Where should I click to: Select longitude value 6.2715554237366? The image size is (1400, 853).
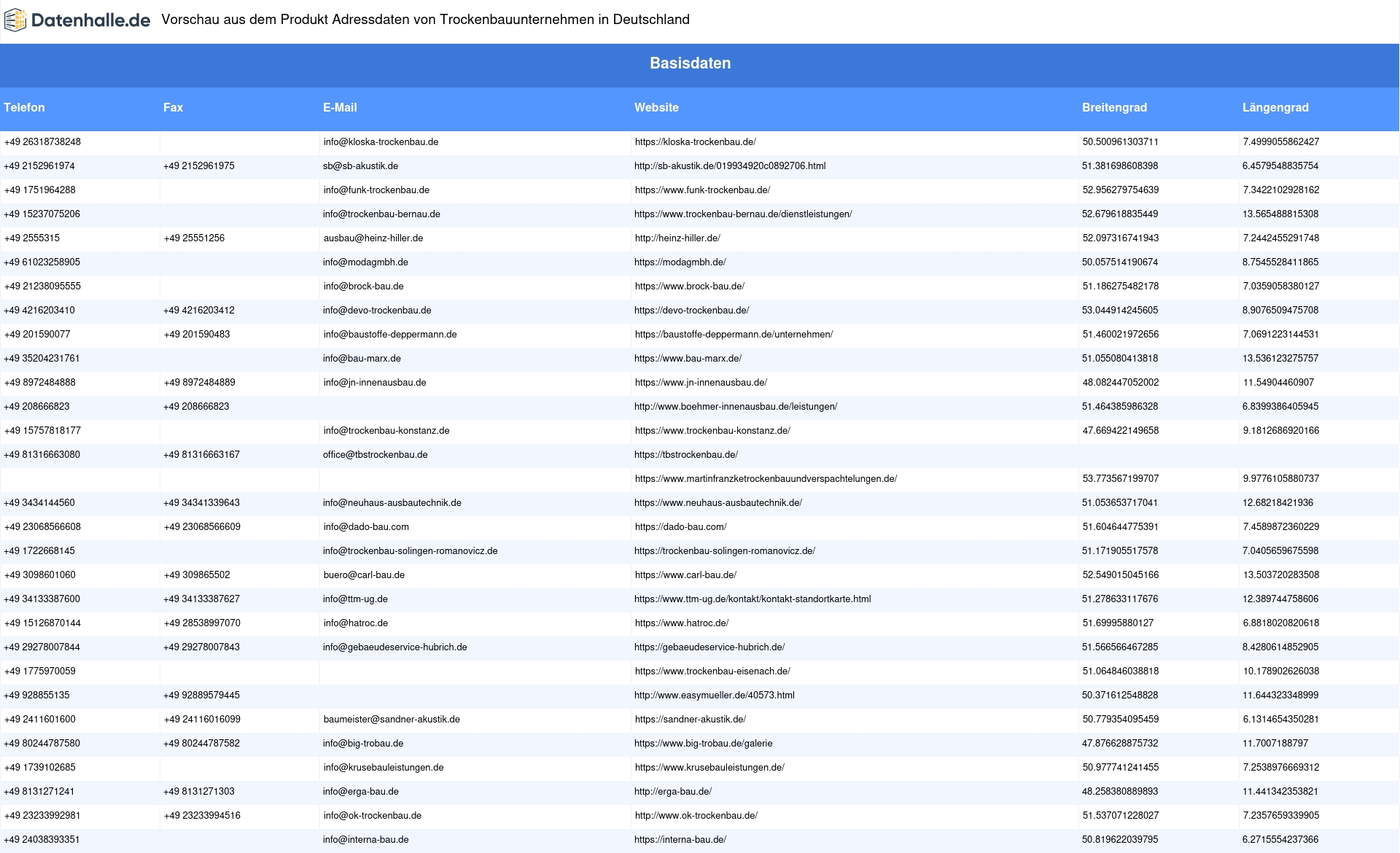click(x=1280, y=840)
